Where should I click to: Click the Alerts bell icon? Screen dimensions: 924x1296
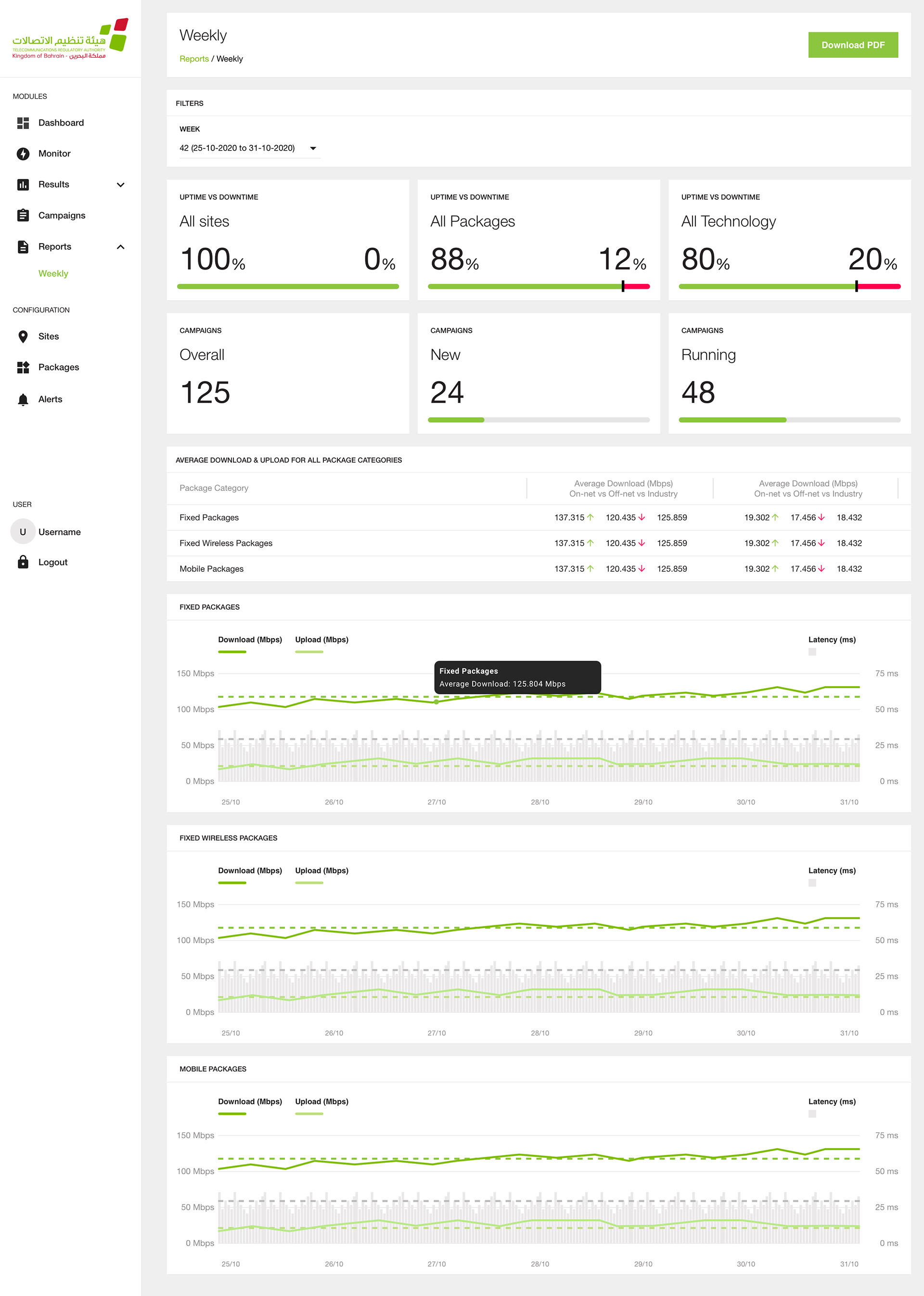23,399
